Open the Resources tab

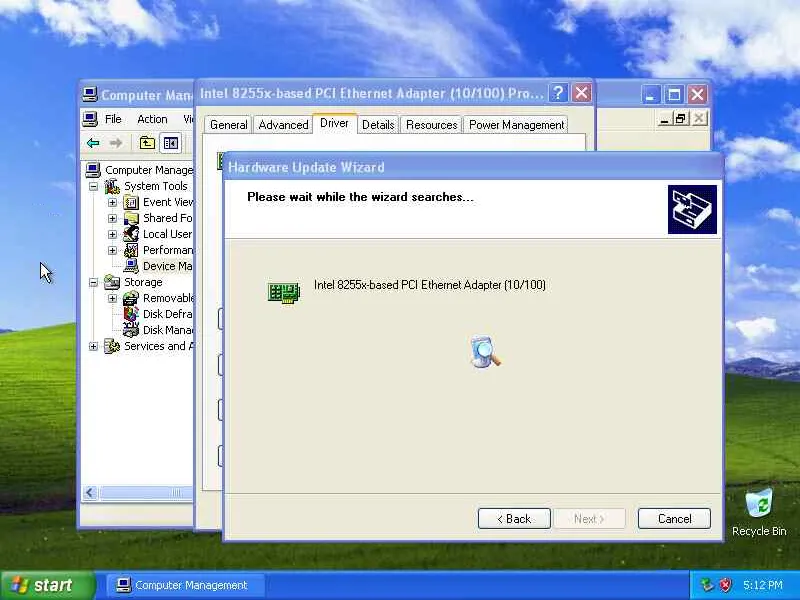pyautogui.click(x=432, y=124)
